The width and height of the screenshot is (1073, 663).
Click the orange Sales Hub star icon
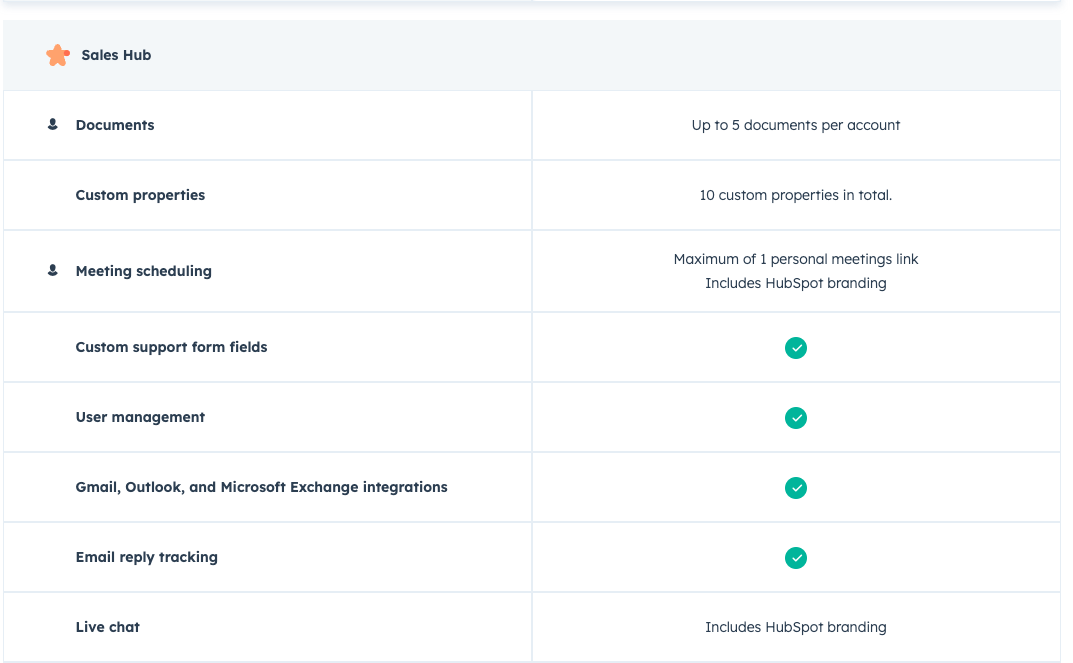[x=58, y=55]
